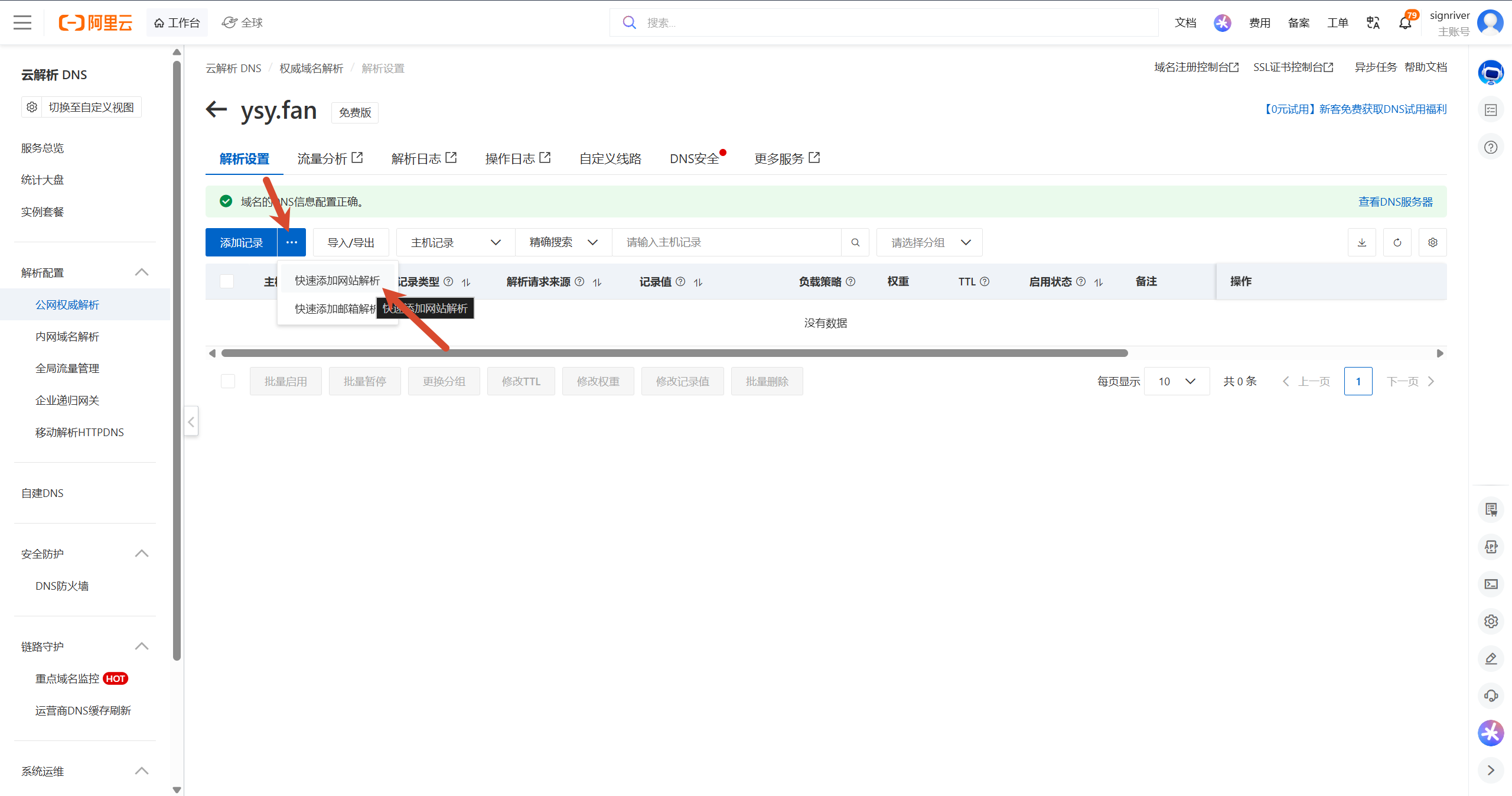The height and width of the screenshot is (796, 1512).
Task: Collapse the 系统运维 section
Action: [142, 771]
